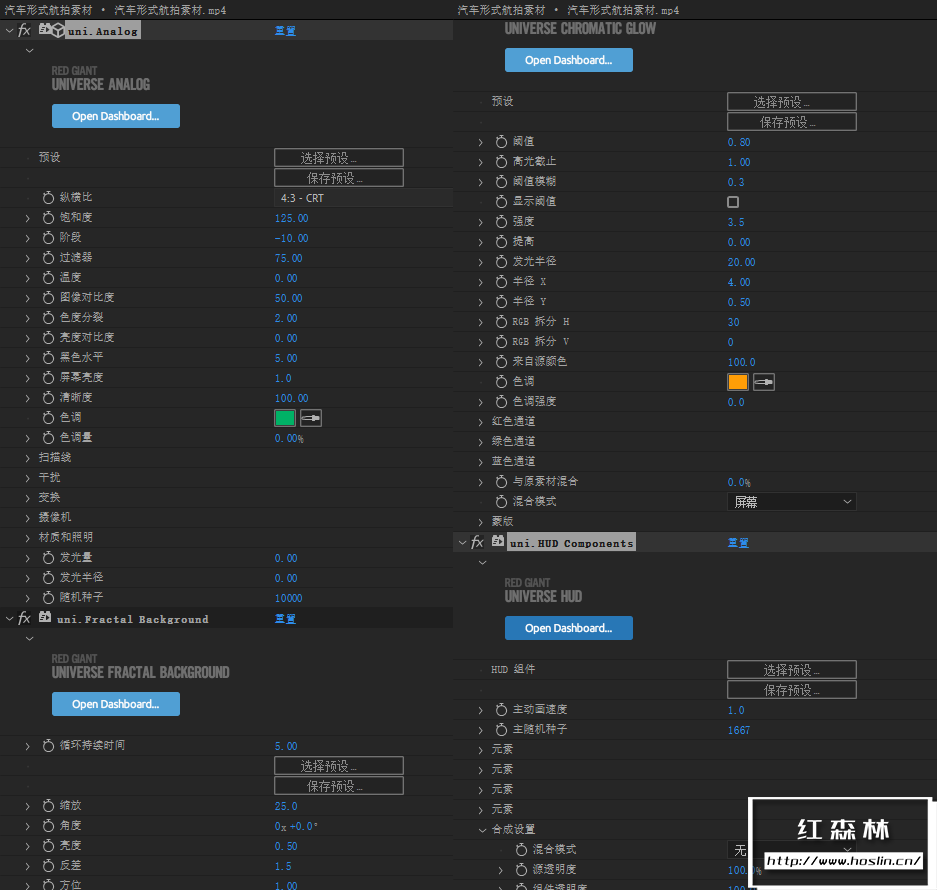The height and width of the screenshot is (890, 937).
Task: Open Dashboard for Universe Chromatic Glow
Action: [569, 60]
